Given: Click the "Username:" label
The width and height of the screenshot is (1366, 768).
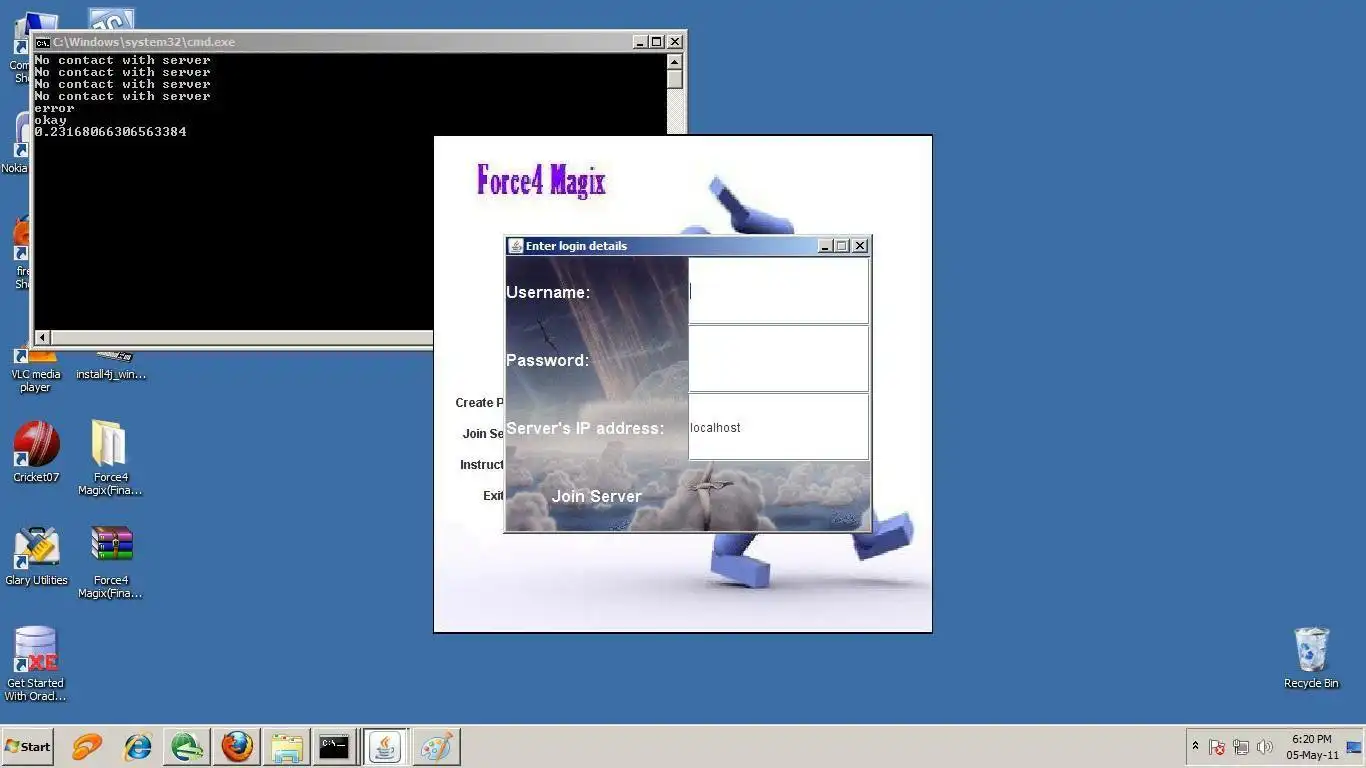Looking at the screenshot, I should (548, 292).
